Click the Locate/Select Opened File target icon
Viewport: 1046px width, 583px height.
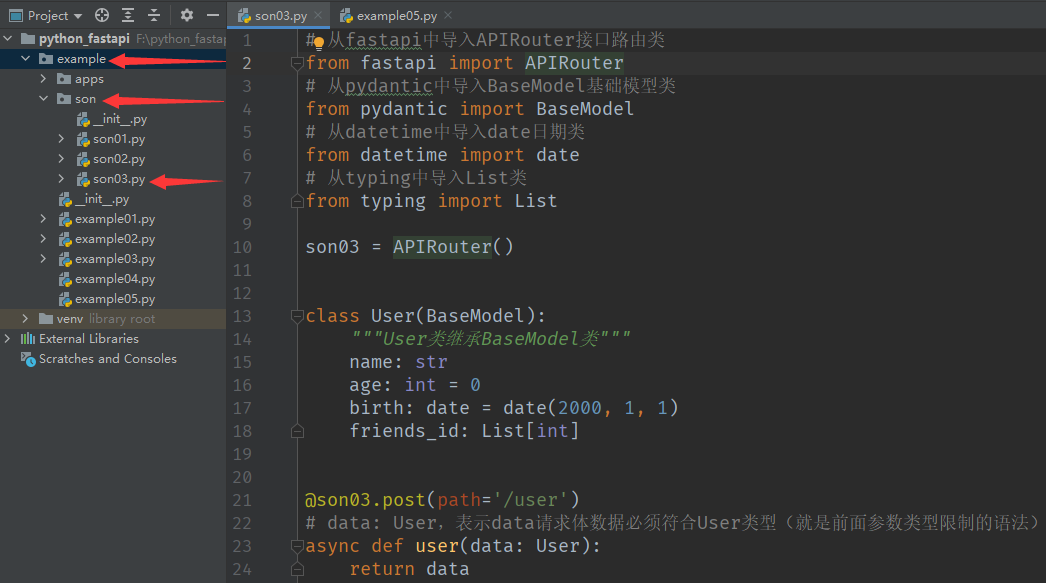click(x=102, y=16)
